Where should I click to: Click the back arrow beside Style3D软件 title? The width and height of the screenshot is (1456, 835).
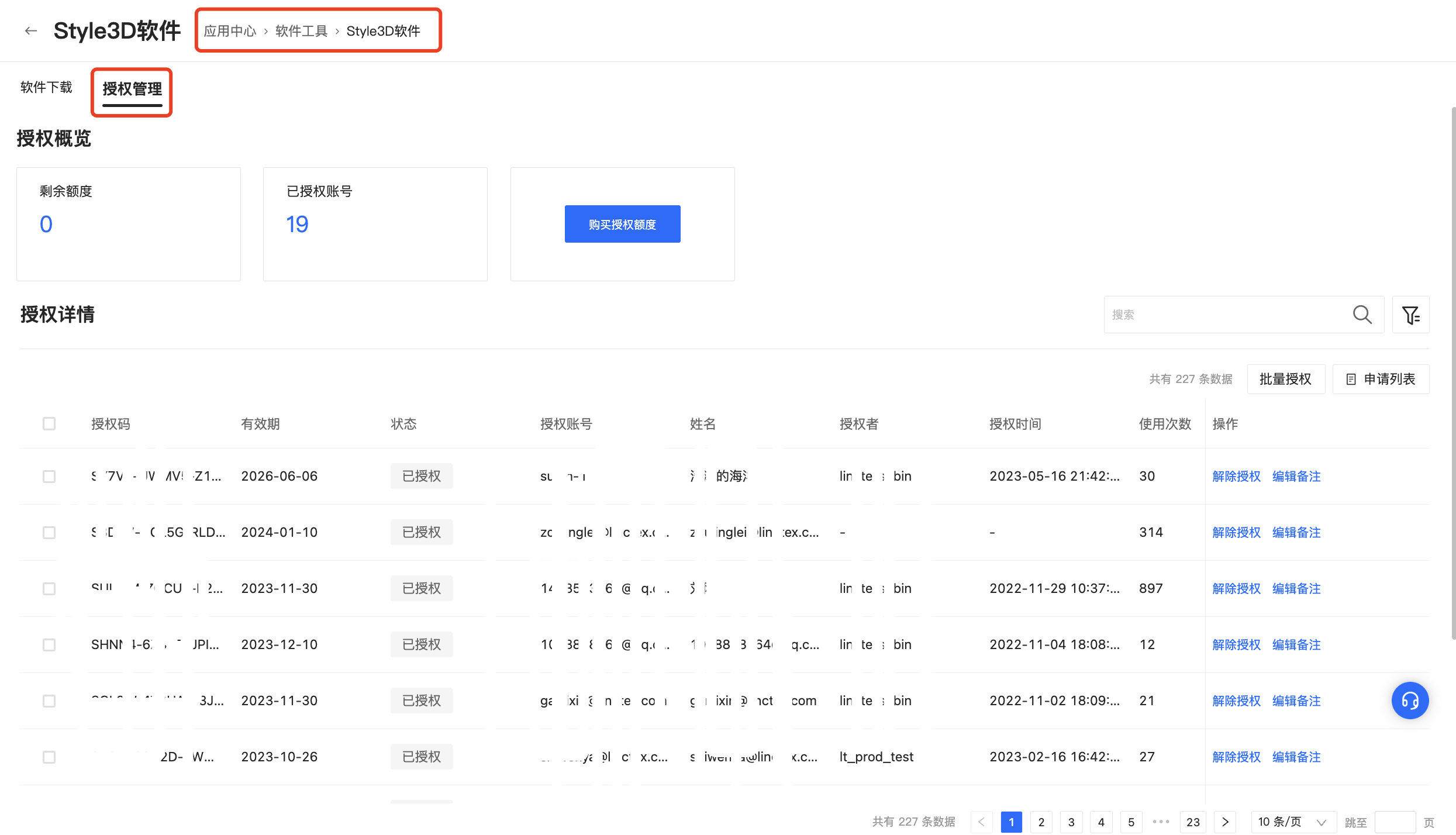31,30
